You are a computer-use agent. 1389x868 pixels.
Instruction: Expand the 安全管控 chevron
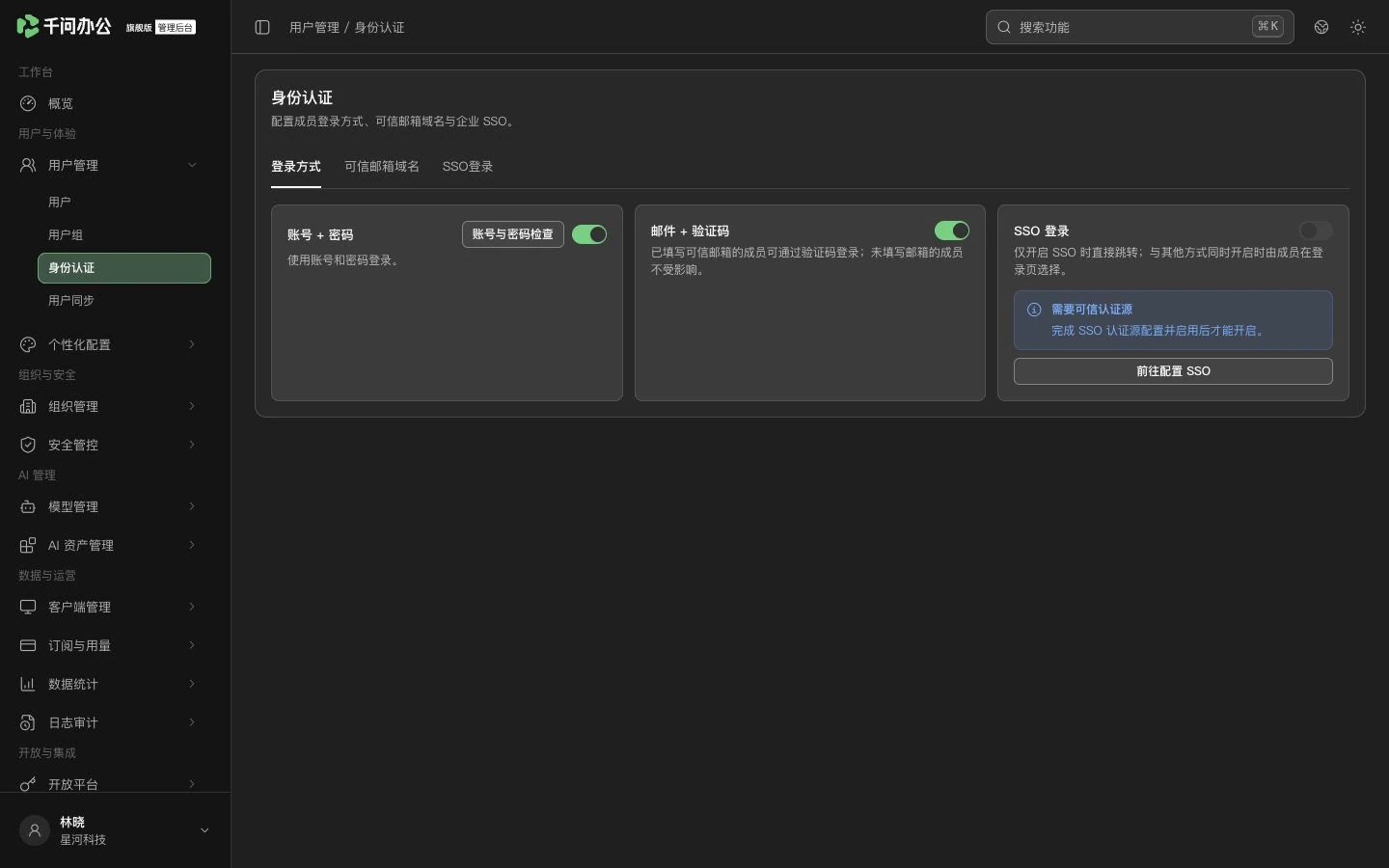click(192, 445)
